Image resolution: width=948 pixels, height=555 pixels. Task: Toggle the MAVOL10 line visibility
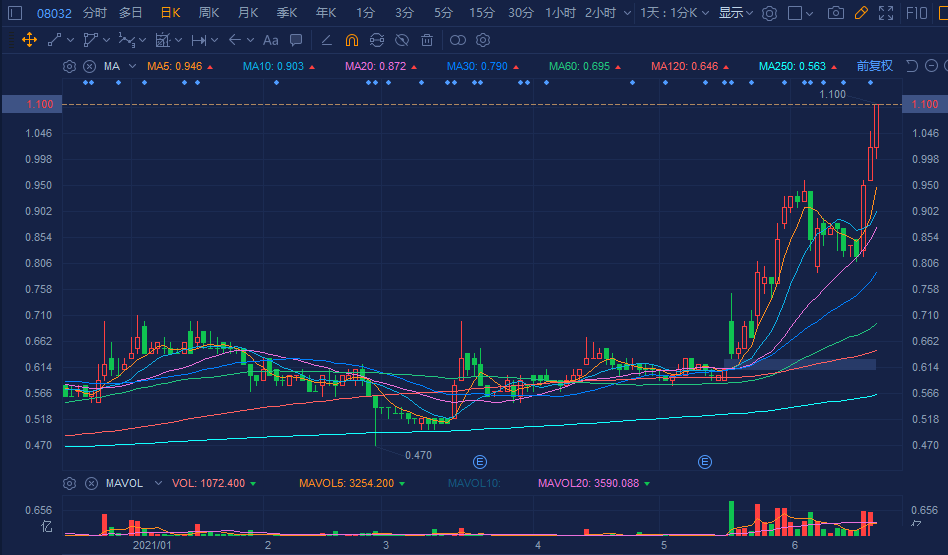[x=473, y=483]
